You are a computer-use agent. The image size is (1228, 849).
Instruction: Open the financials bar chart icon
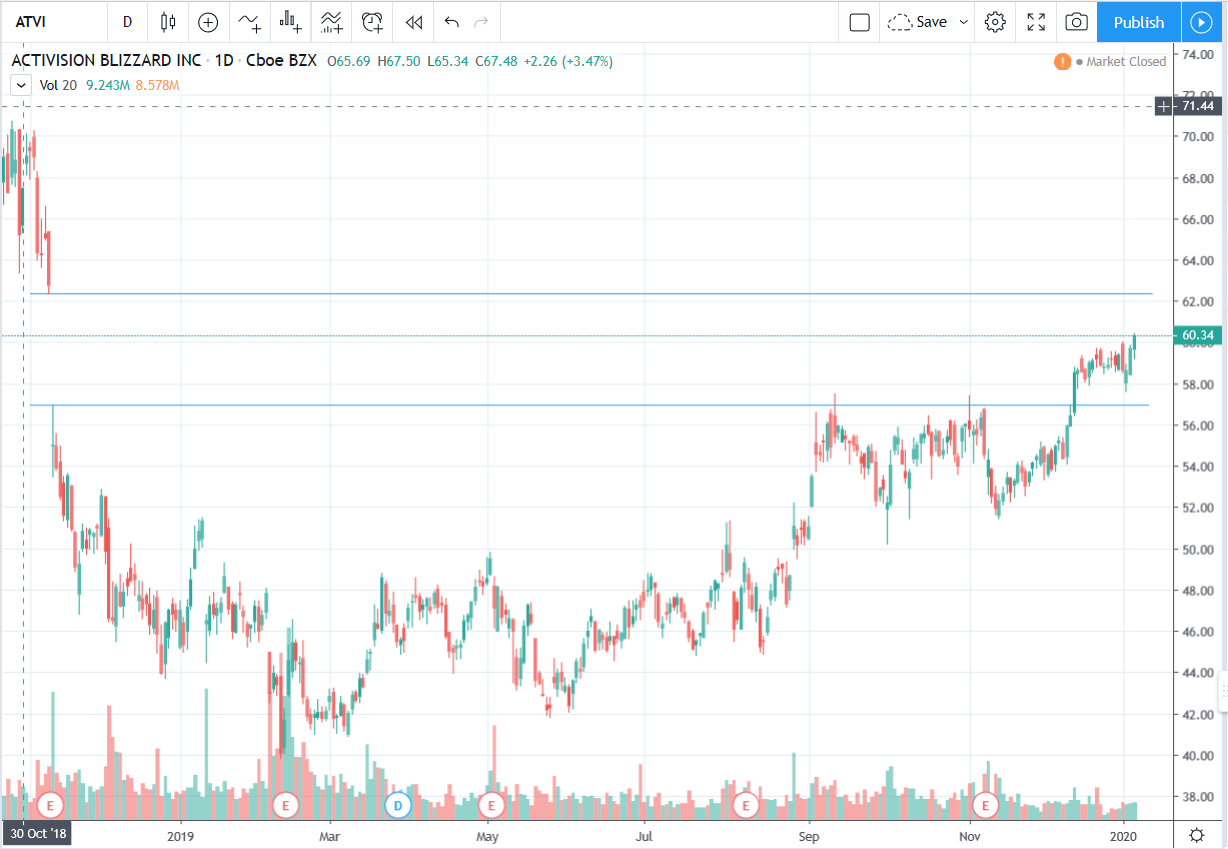pos(290,22)
